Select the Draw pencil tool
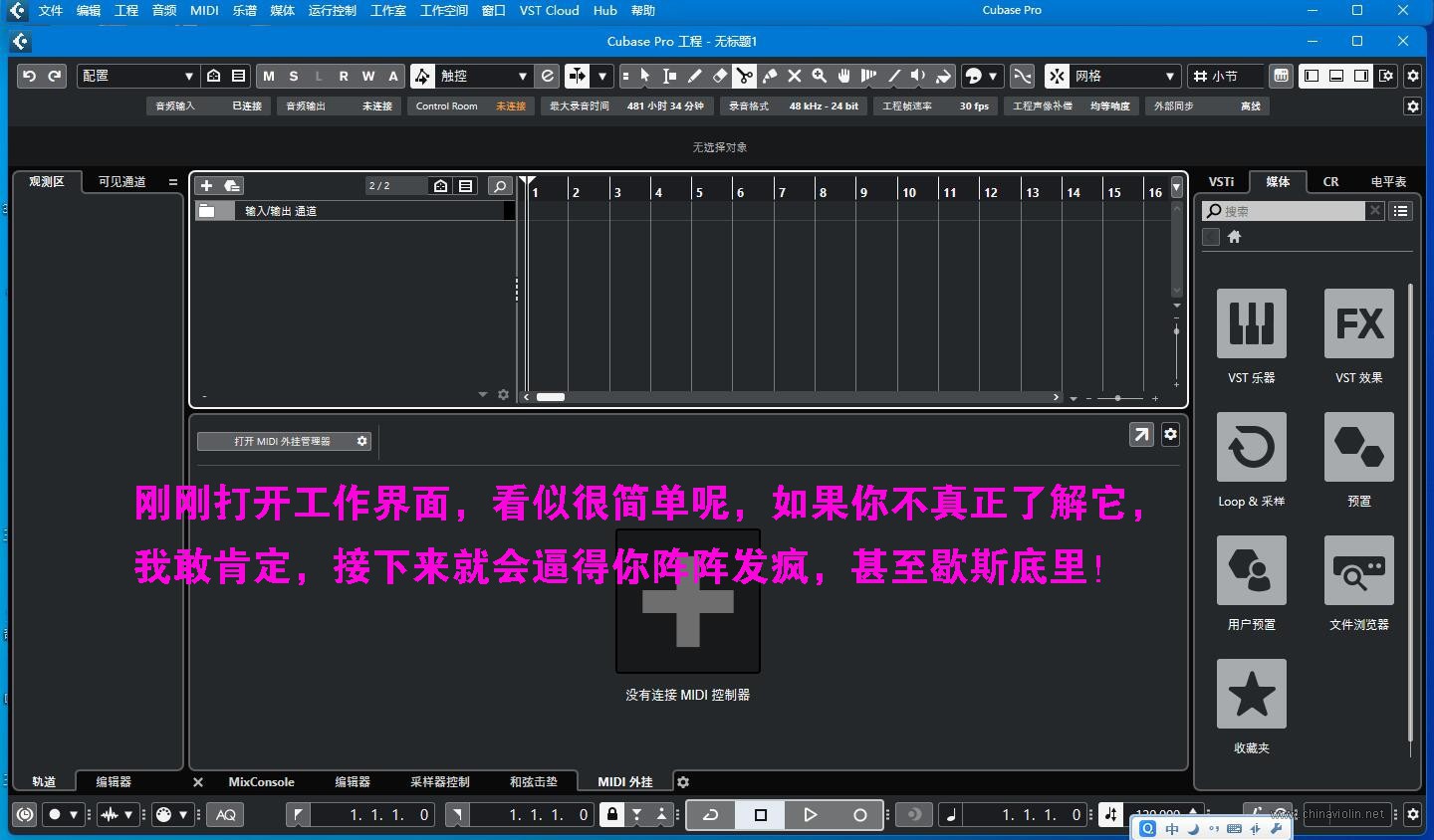Screen dimensions: 1434x840 [695, 76]
